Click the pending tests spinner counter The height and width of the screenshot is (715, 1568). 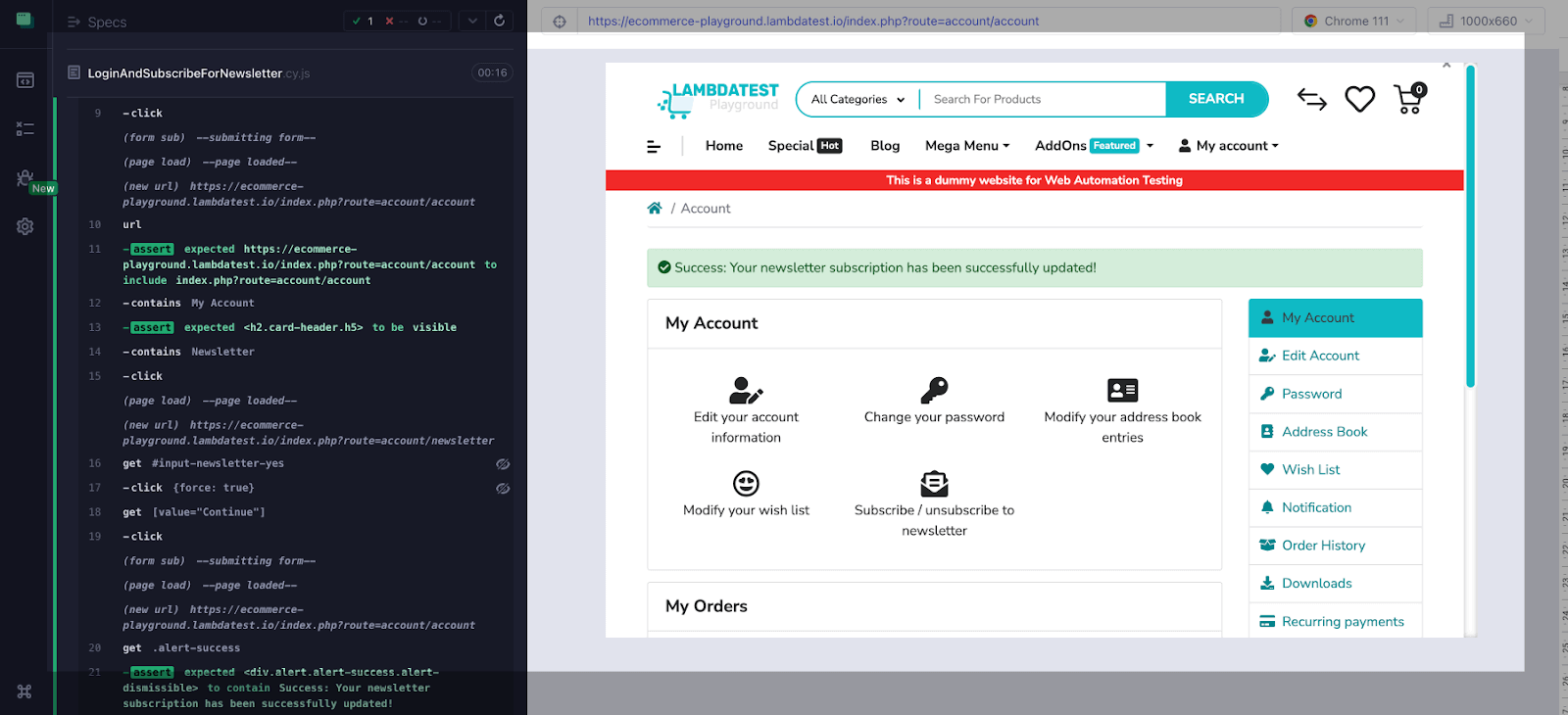429,21
